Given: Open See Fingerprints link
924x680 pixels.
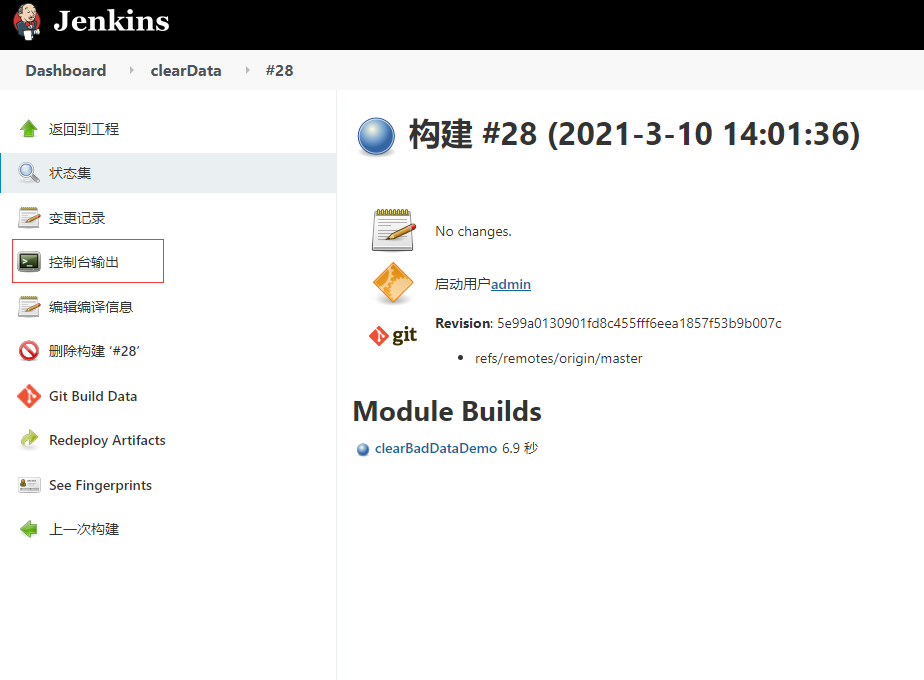Looking at the screenshot, I should coord(100,485).
